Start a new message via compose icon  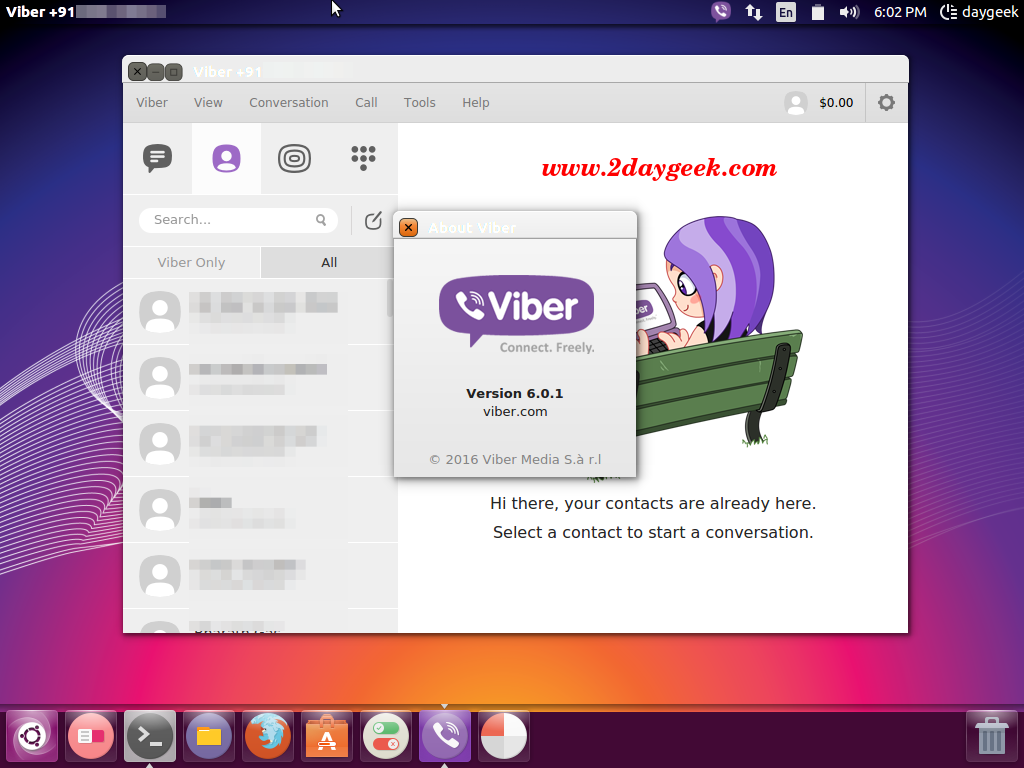pyautogui.click(x=374, y=221)
